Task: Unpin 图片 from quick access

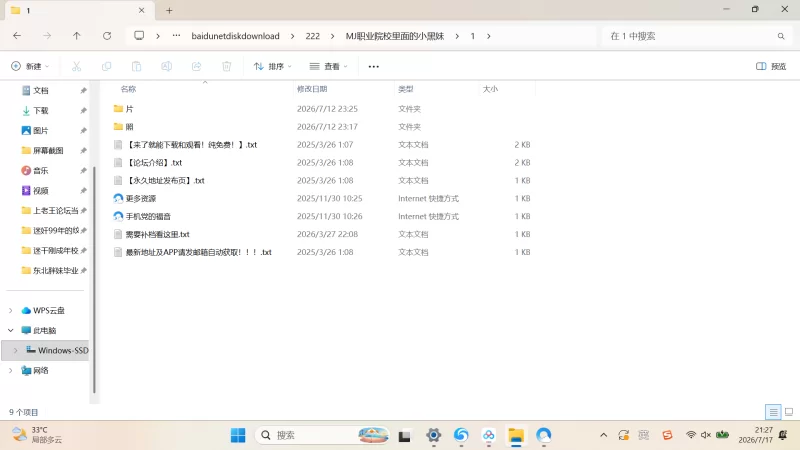Action: coord(83,131)
